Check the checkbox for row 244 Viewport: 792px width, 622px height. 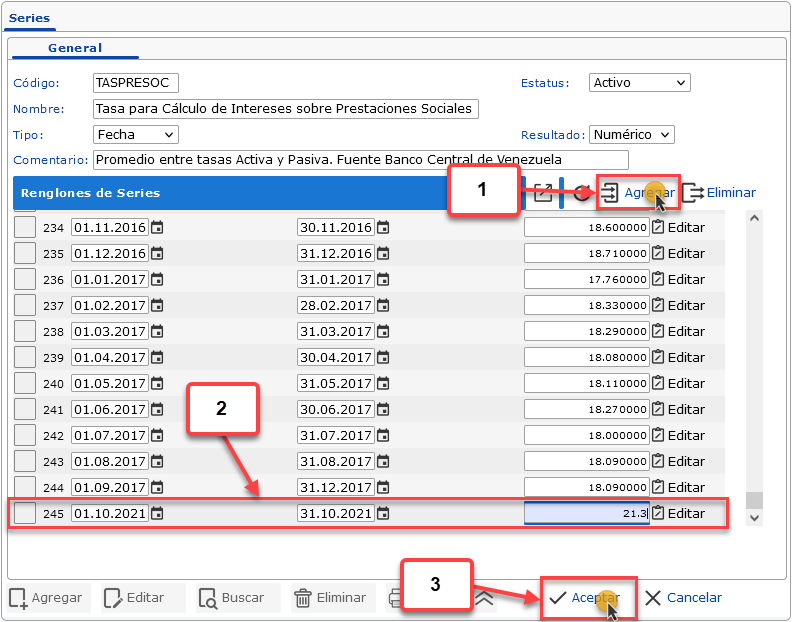tap(25, 487)
